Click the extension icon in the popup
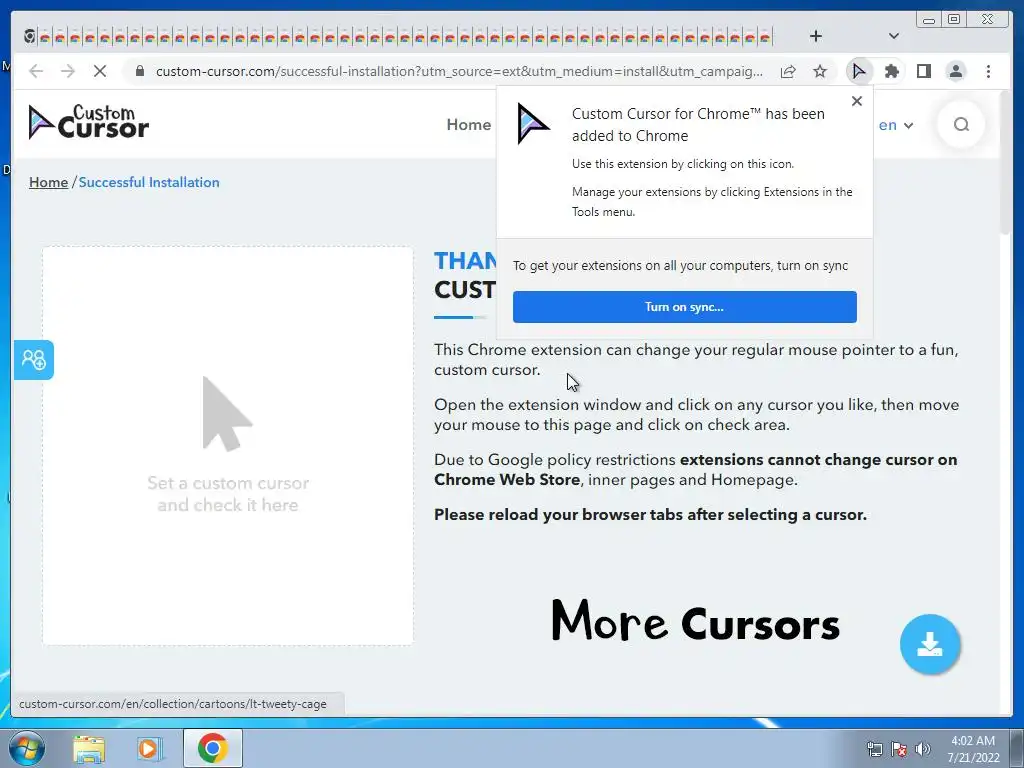This screenshot has width=1024, height=768. pos(533,123)
